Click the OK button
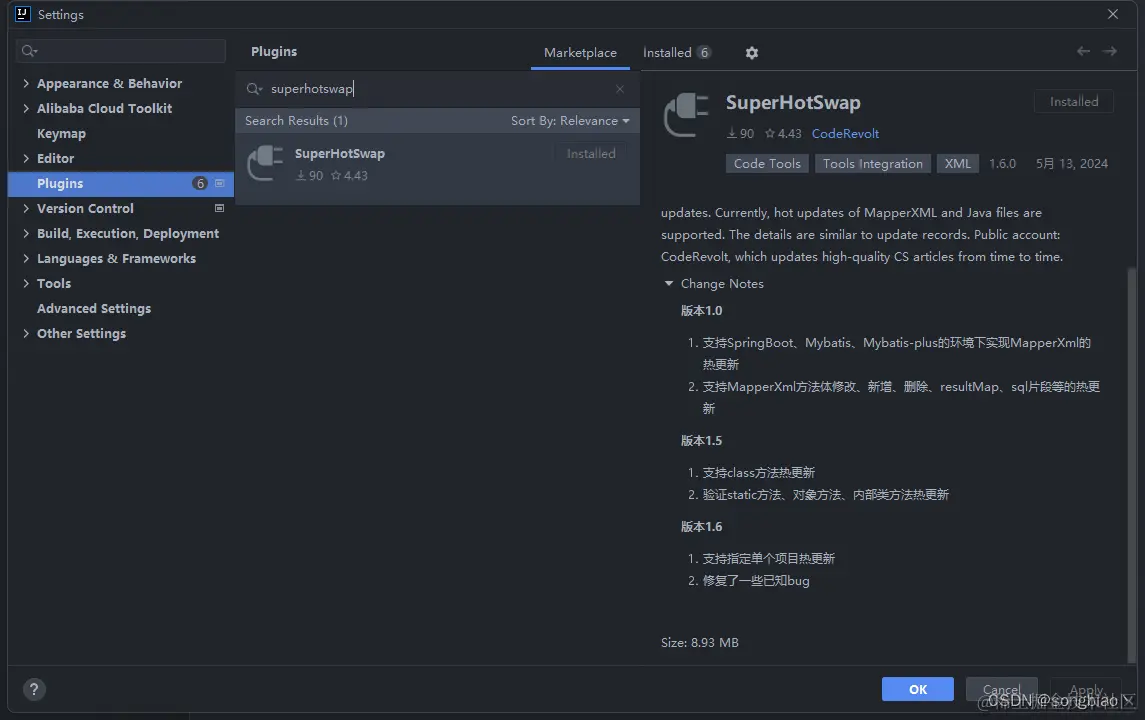The image size is (1145, 720). (917, 689)
